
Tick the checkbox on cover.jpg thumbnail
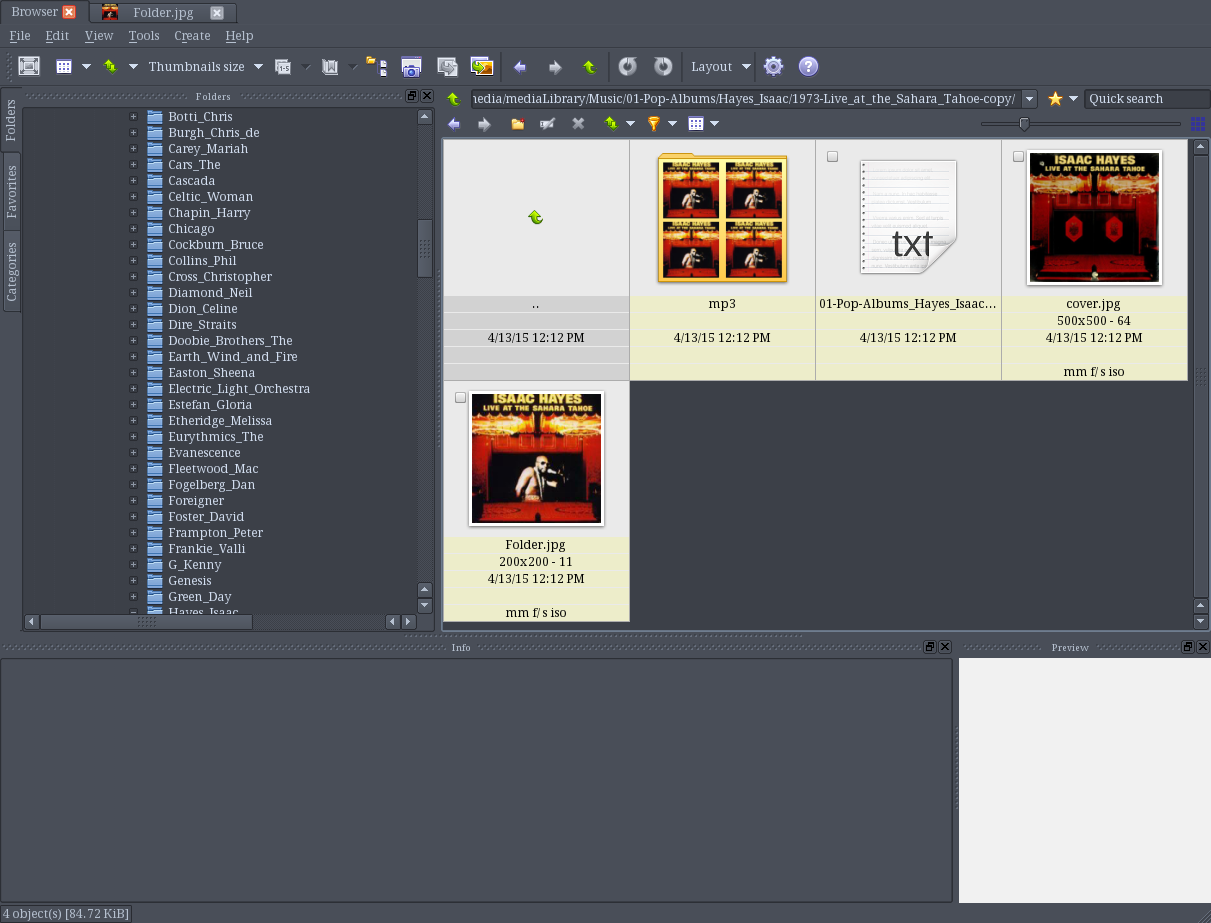click(1018, 157)
